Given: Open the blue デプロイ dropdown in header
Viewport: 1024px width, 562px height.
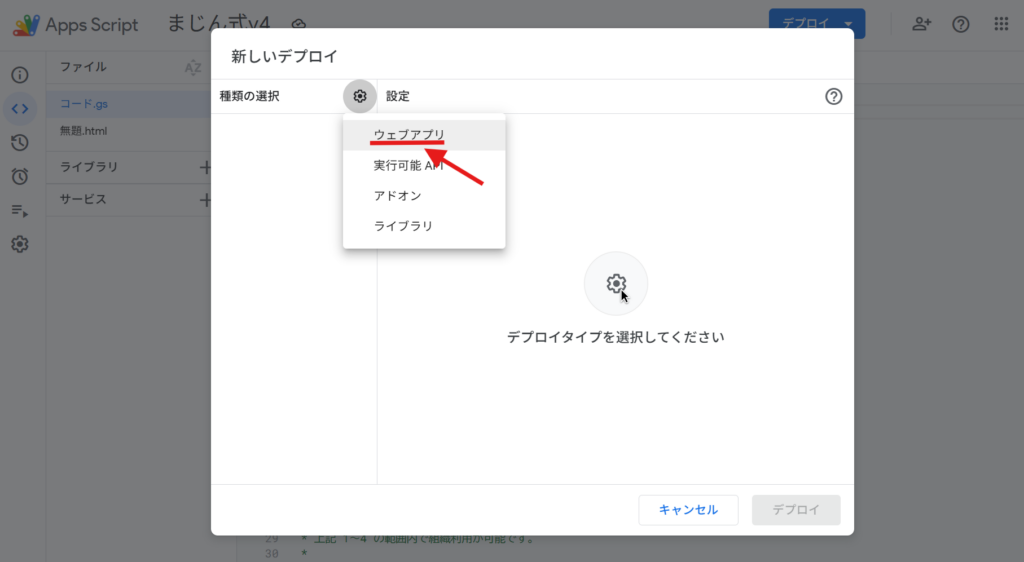Looking at the screenshot, I should [816, 24].
